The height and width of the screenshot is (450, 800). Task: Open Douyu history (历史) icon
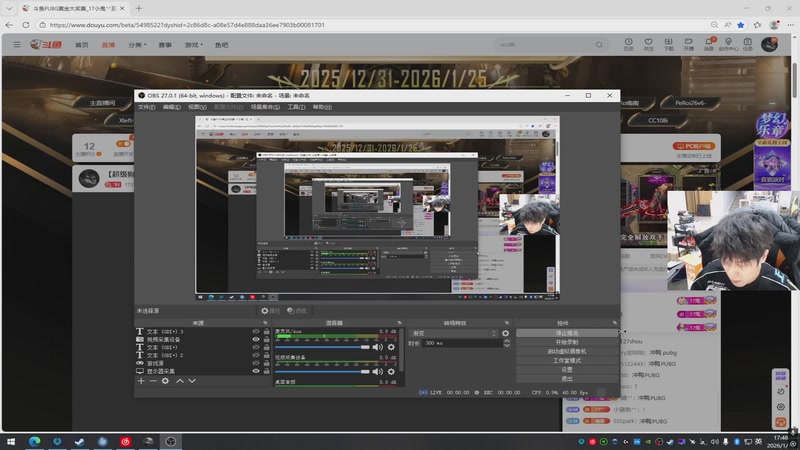pyautogui.click(x=629, y=44)
